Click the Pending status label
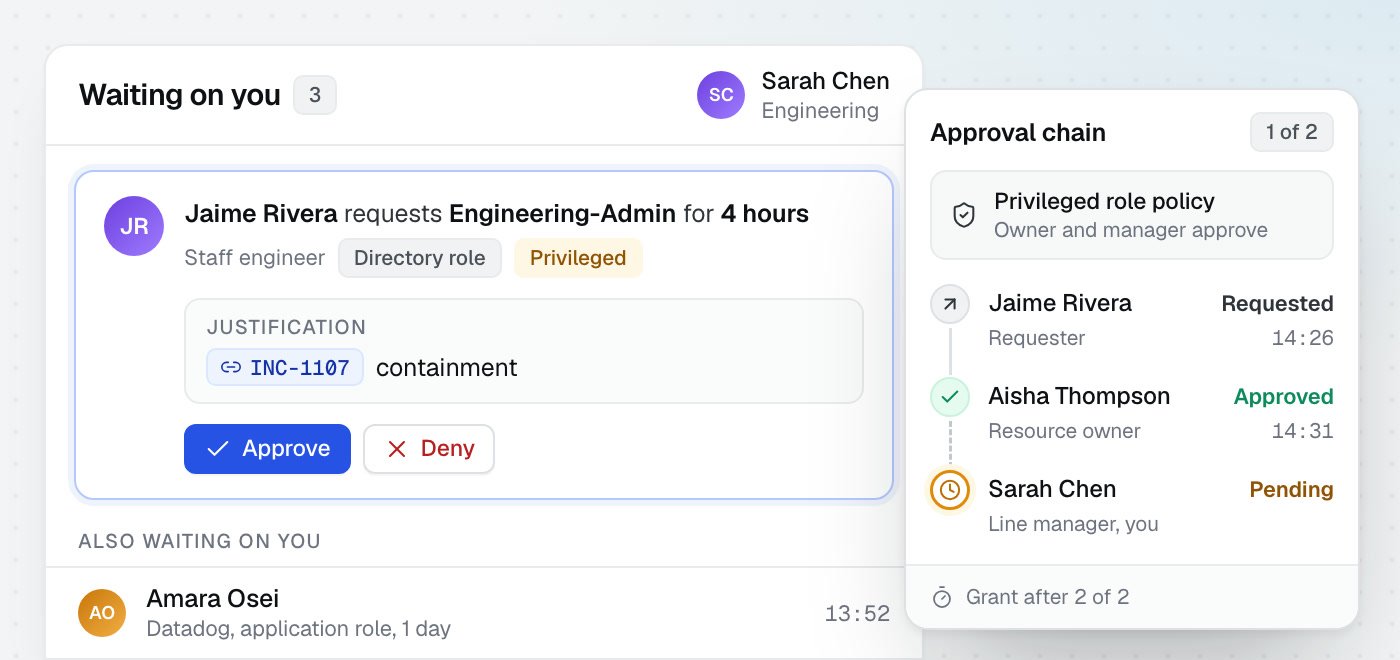The height and width of the screenshot is (660, 1400). click(x=1291, y=490)
